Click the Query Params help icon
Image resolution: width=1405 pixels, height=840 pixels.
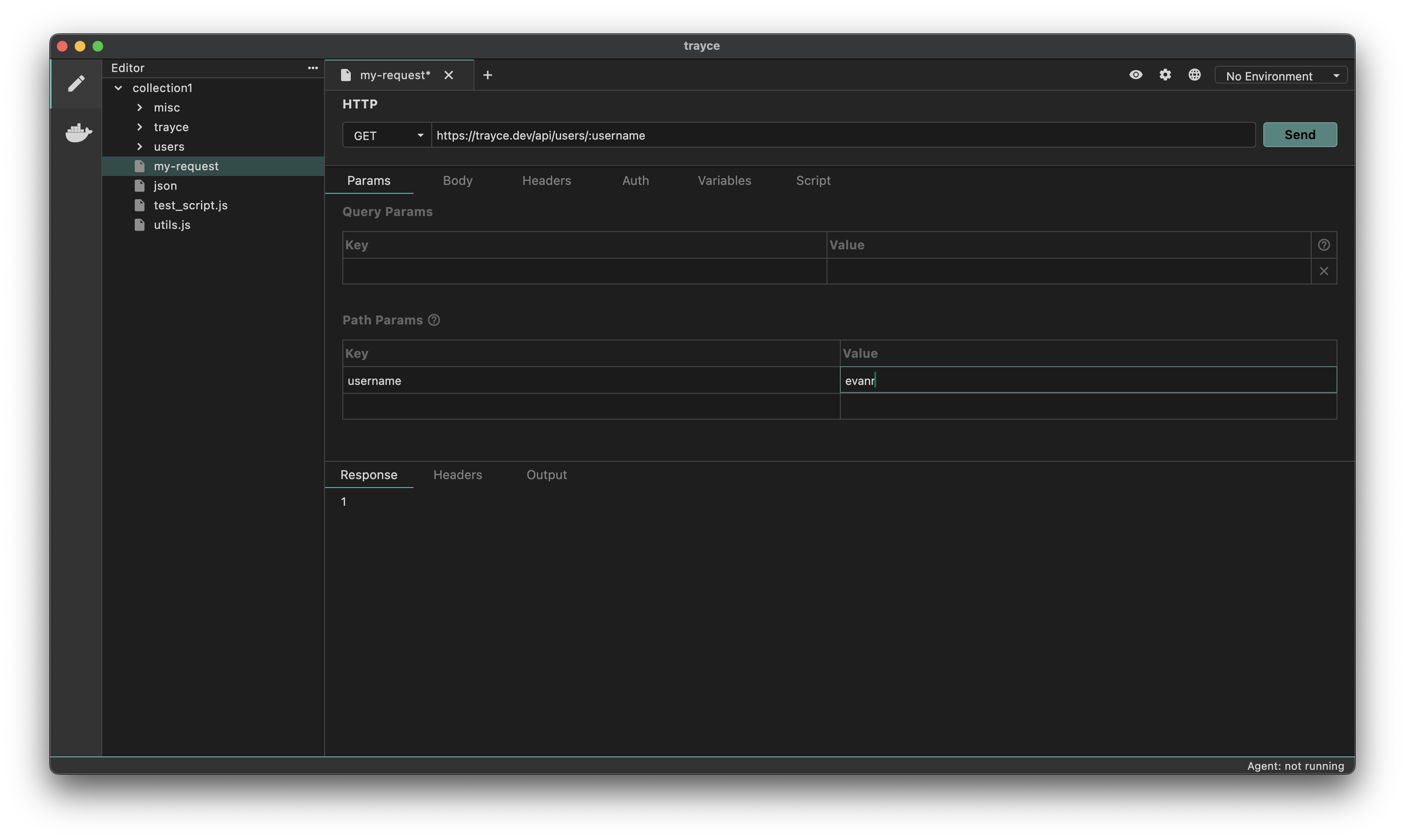[1324, 245]
